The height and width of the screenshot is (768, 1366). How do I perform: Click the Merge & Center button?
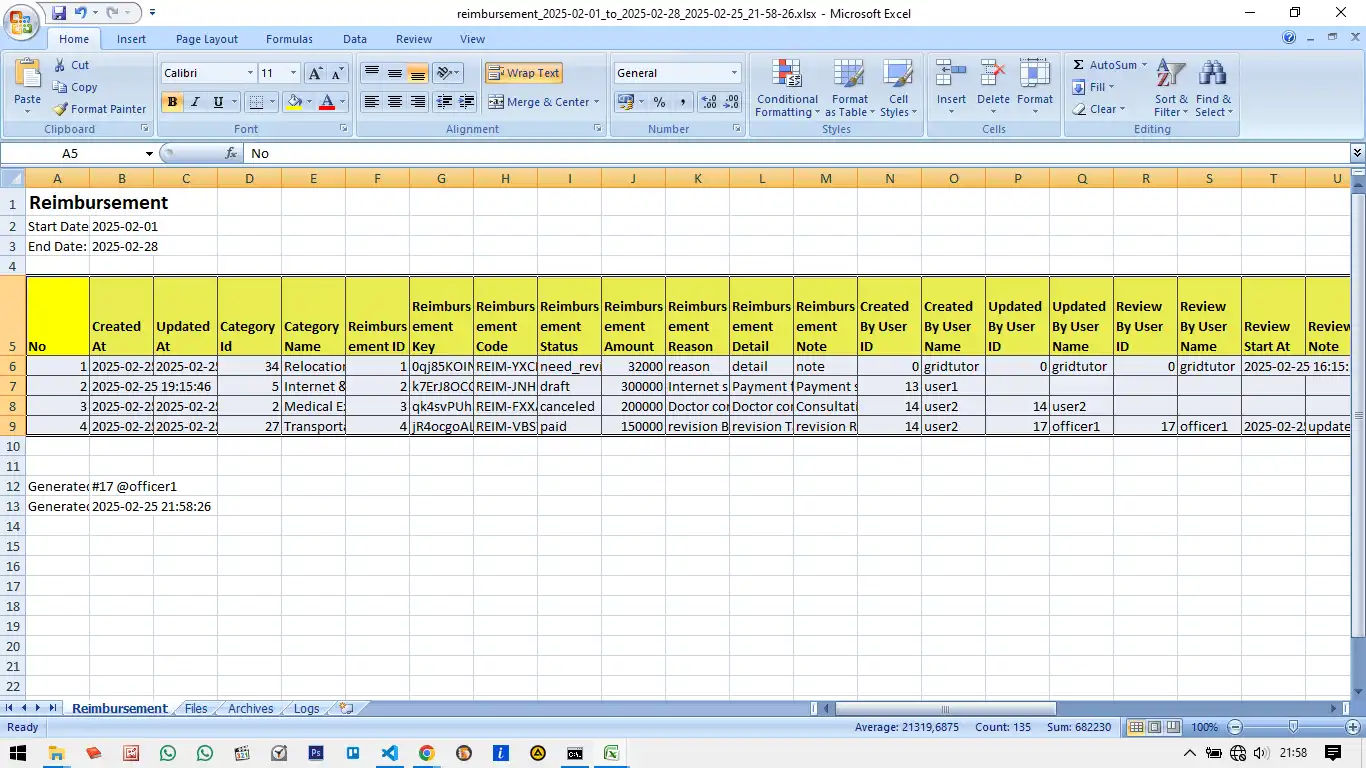point(543,102)
